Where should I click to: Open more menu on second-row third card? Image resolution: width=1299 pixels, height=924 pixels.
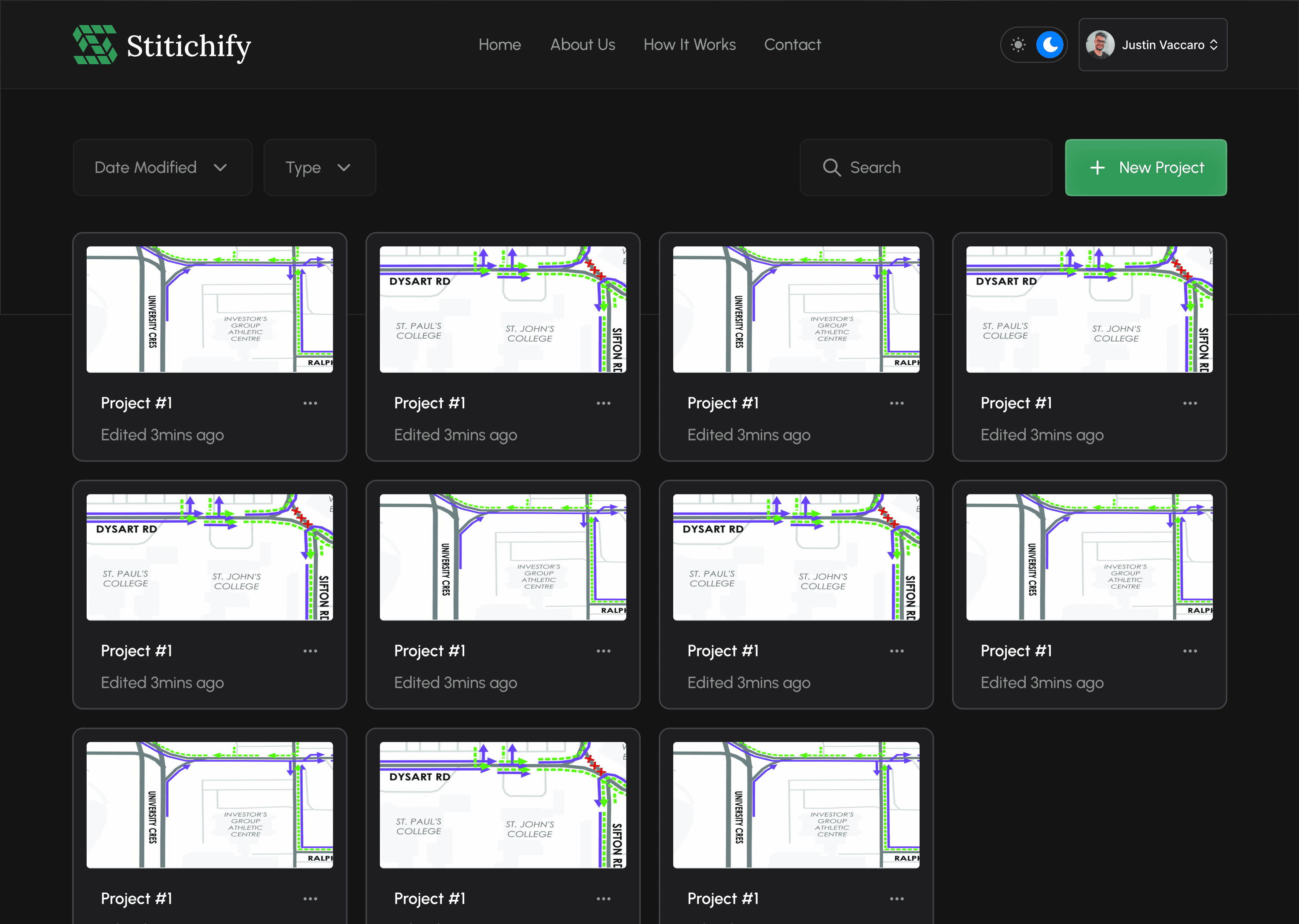click(897, 650)
